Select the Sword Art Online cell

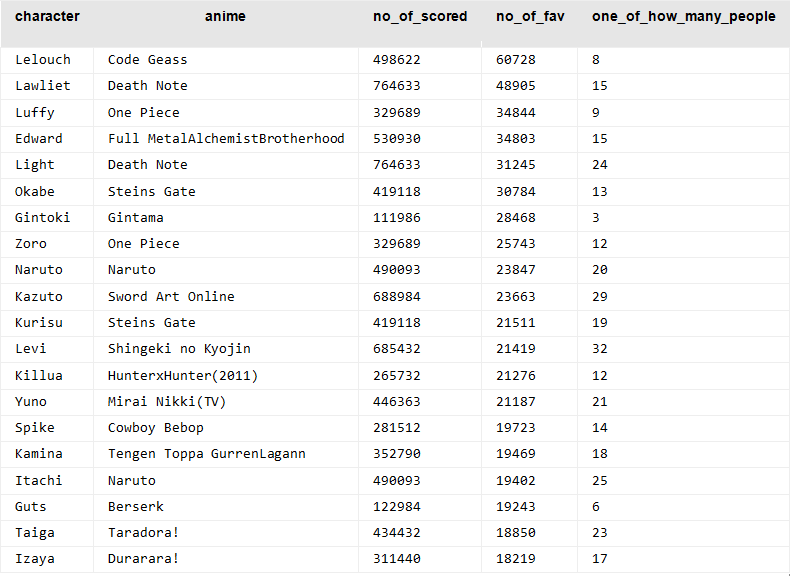click(171, 297)
